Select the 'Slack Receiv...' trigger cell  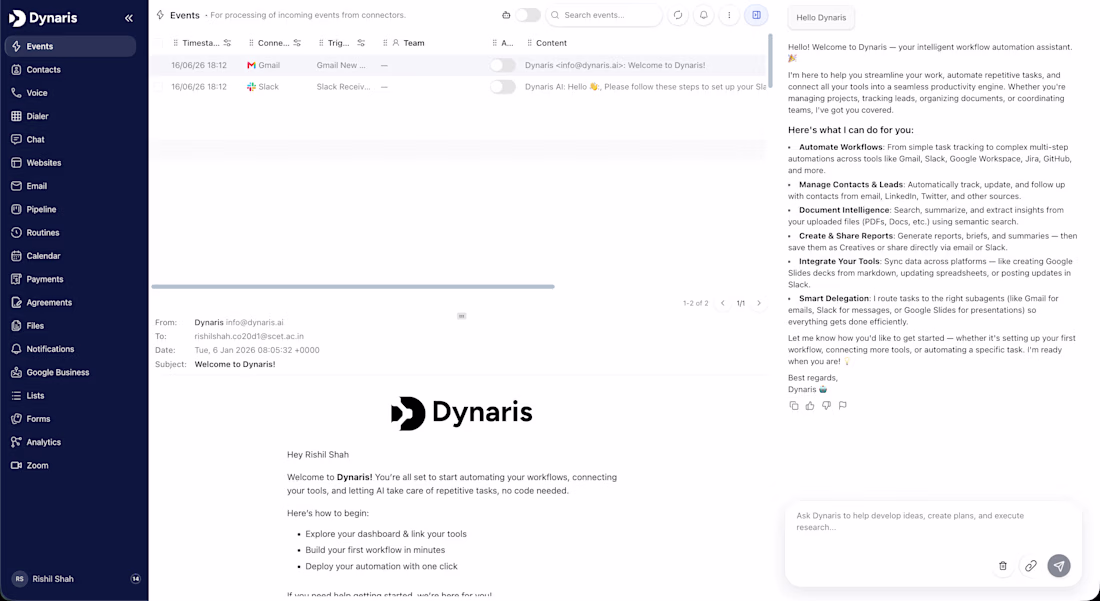(343, 87)
